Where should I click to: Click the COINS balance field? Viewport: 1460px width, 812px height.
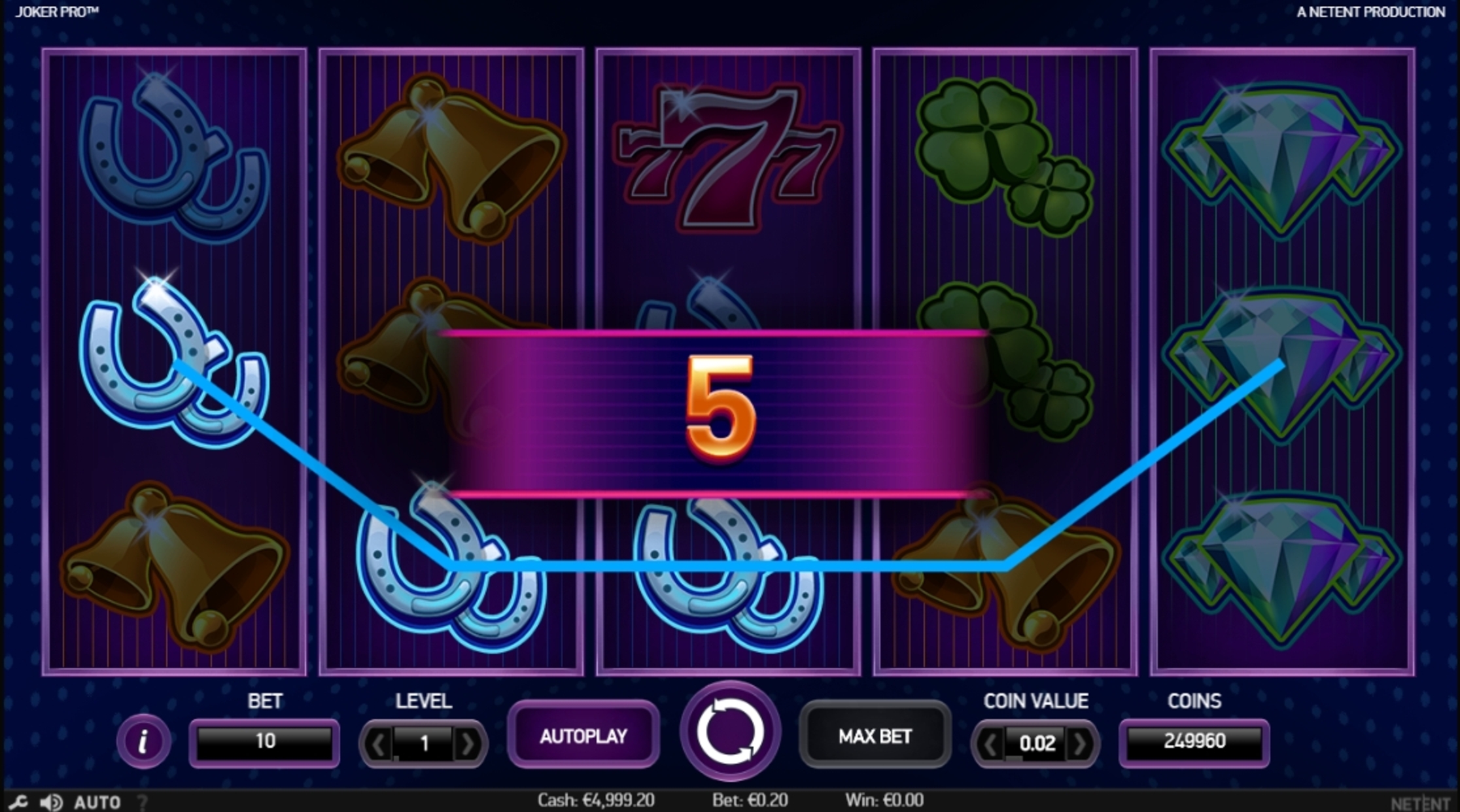[x=1194, y=741]
